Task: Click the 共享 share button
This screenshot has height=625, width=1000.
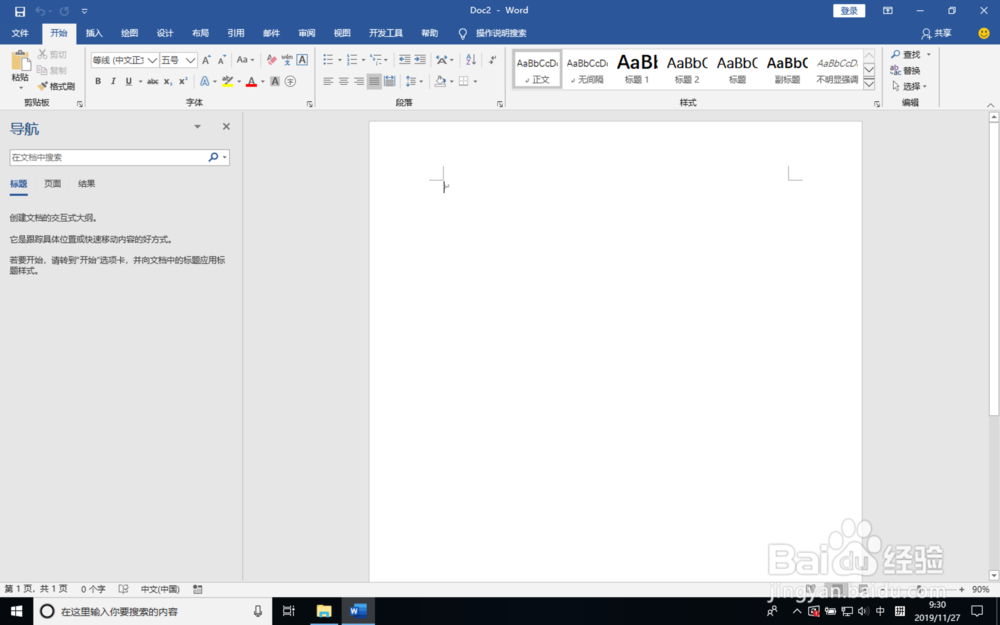Action: (x=936, y=33)
